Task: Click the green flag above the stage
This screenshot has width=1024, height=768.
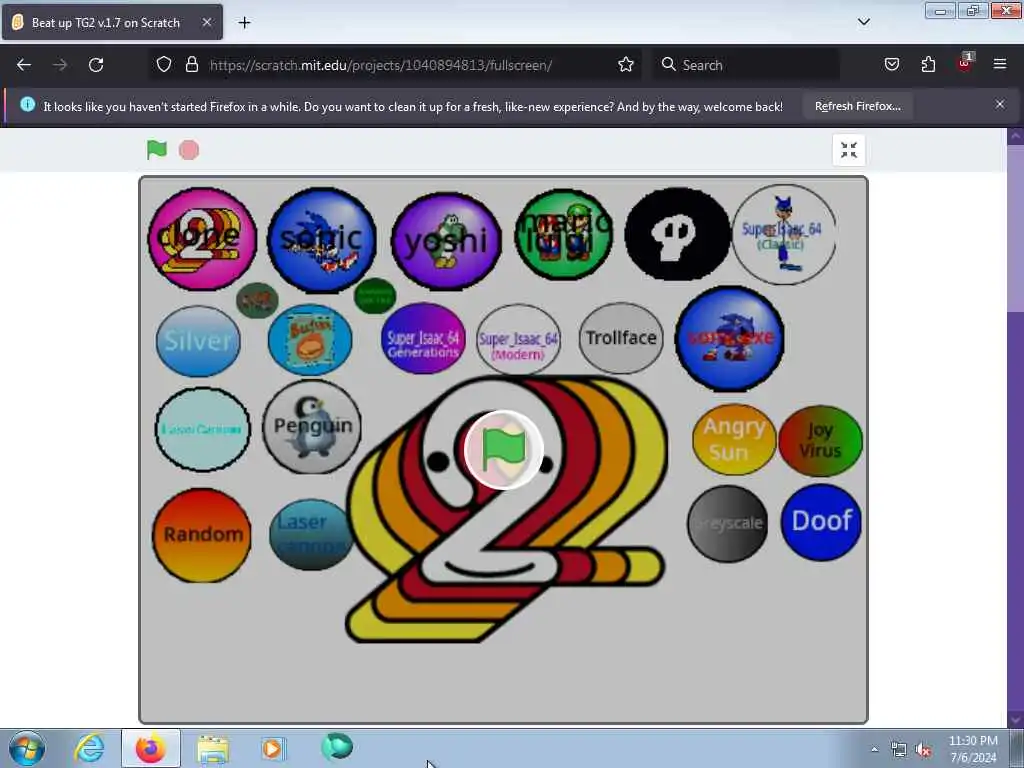Action: point(157,150)
